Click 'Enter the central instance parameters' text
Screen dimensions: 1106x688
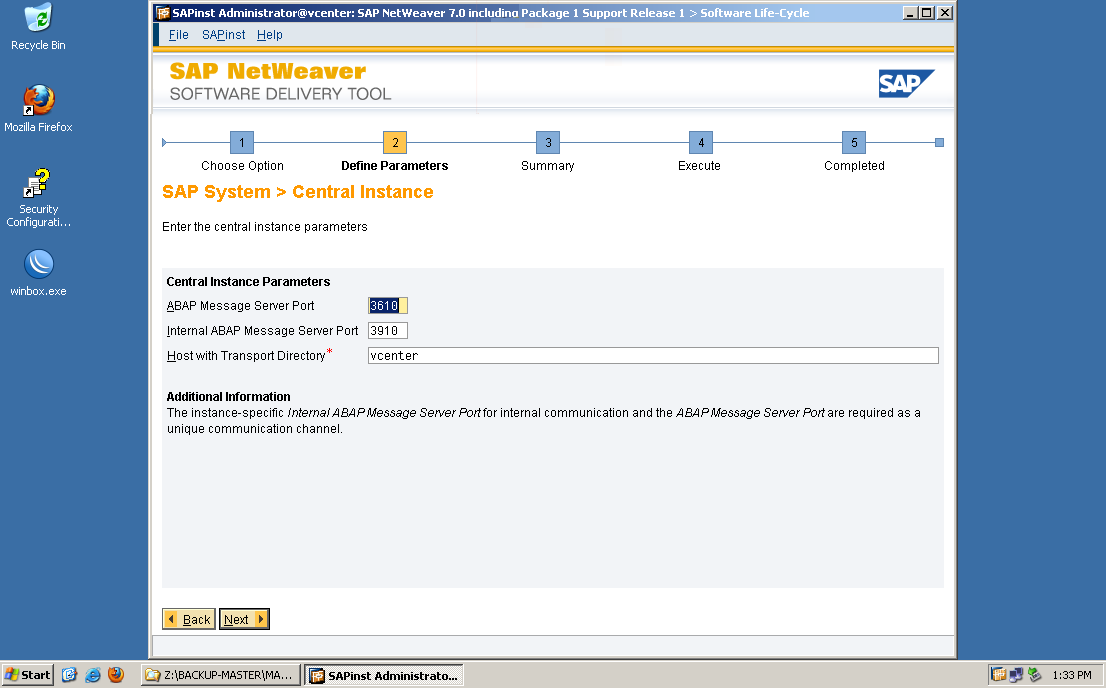[265, 227]
